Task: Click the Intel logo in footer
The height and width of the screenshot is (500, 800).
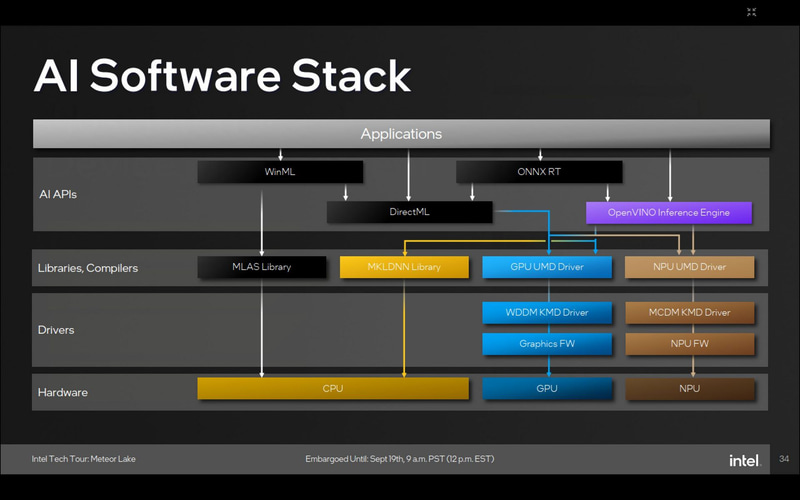Action: [x=745, y=460]
